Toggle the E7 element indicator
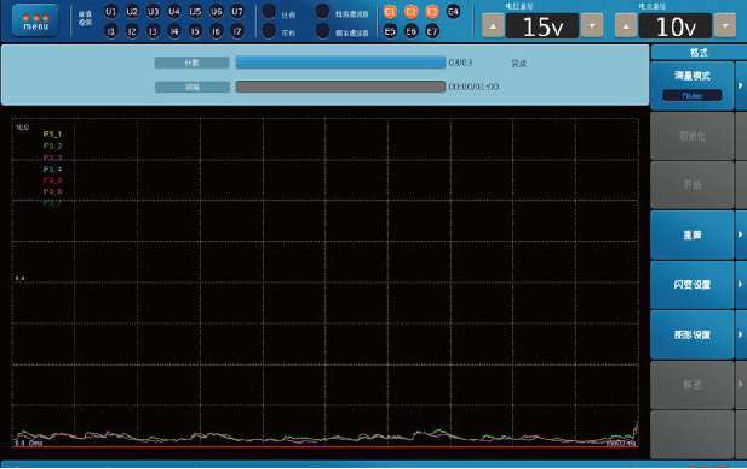This screenshot has height=469, width=747. (432, 31)
